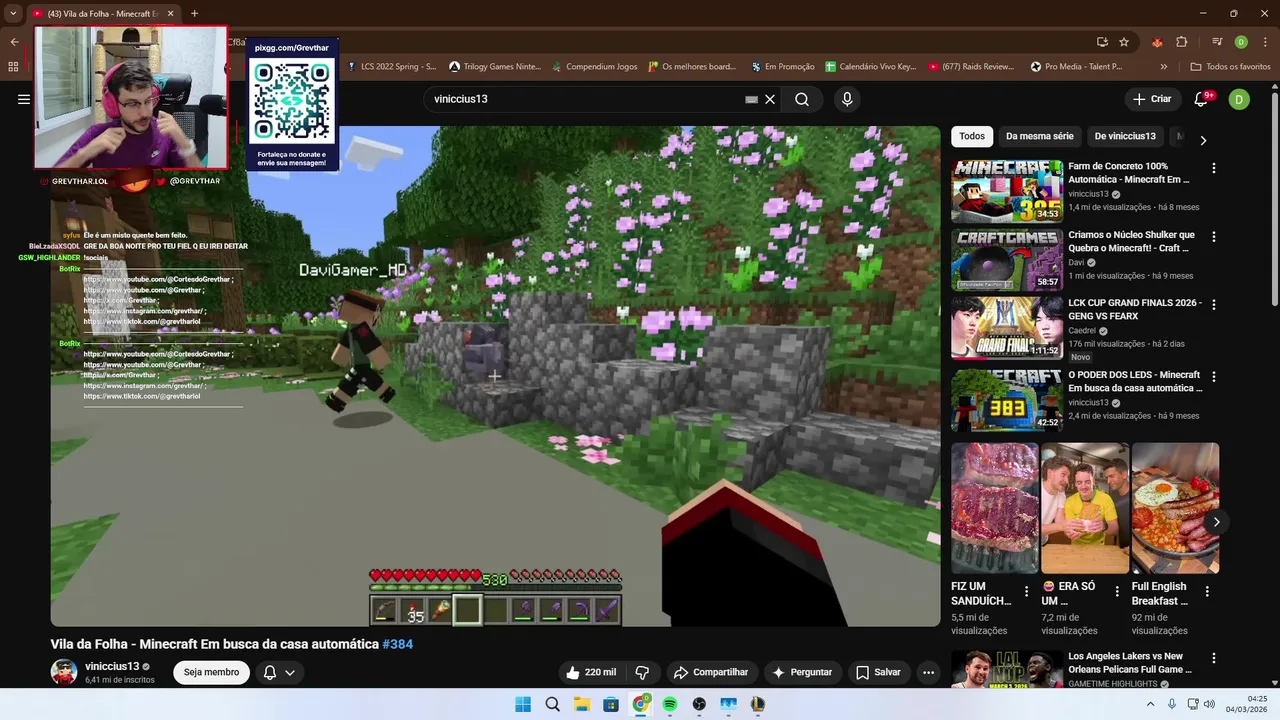Click the Compartilhar share button
1280x720 pixels.
[711, 672]
